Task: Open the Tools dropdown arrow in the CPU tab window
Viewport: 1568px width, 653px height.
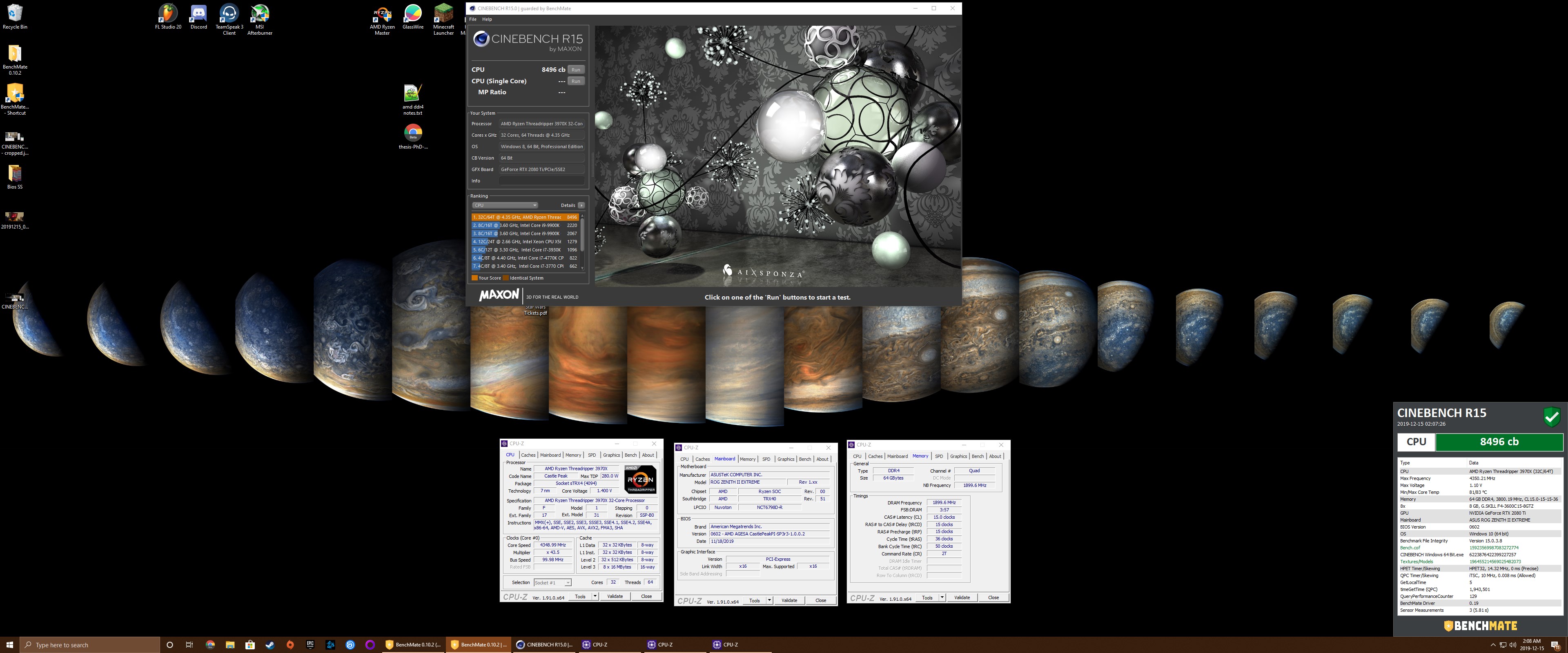Action: tap(595, 596)
